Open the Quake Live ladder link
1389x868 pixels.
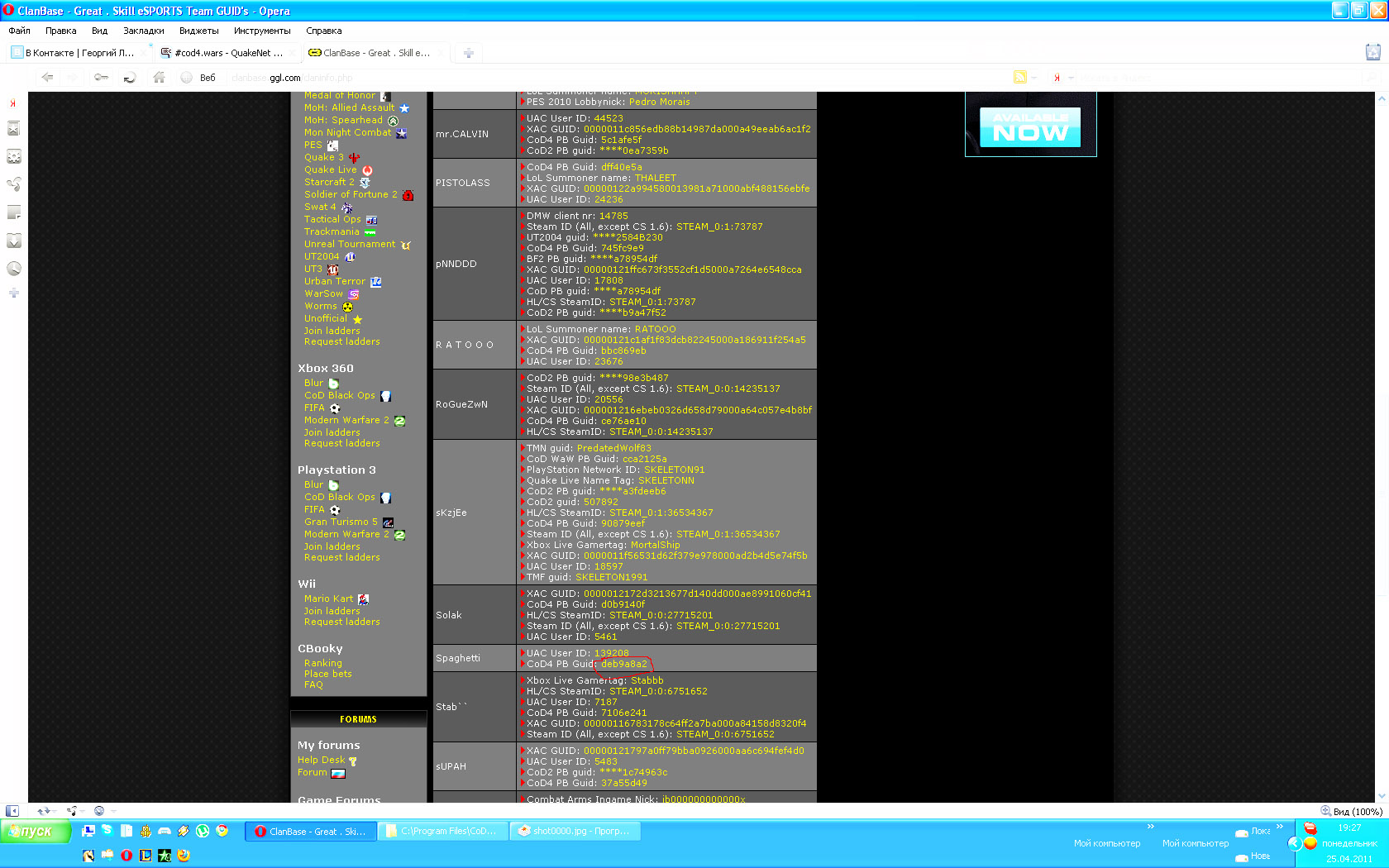(x=331, y=169)
